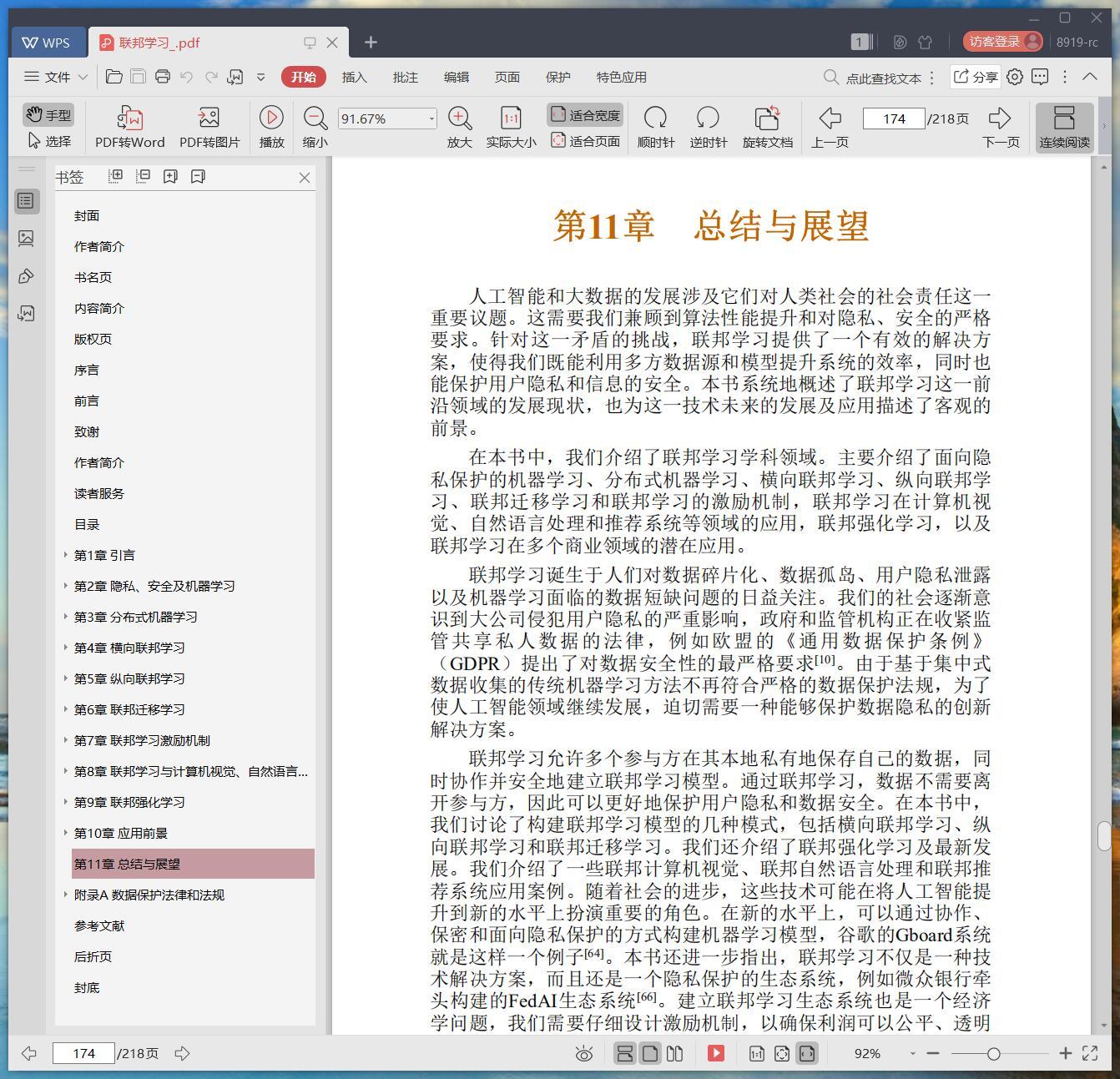The height and width of the screenshot is (1079, 1120).
Task: Toggle continuous reading (连续阅读)
Action: pyautogui.click(x=1064, y=128)
